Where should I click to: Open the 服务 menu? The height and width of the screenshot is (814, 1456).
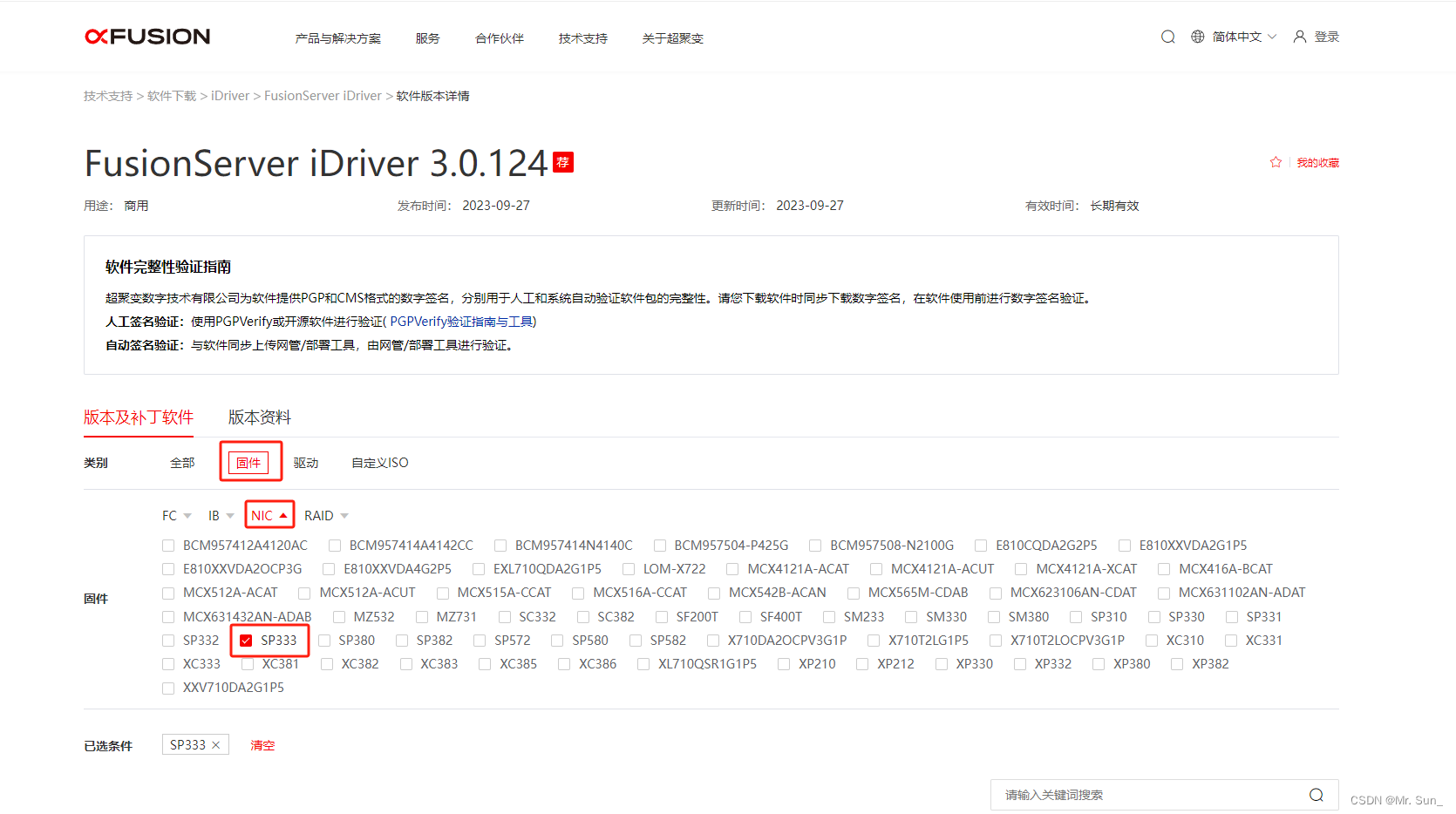tap(428, 38)
